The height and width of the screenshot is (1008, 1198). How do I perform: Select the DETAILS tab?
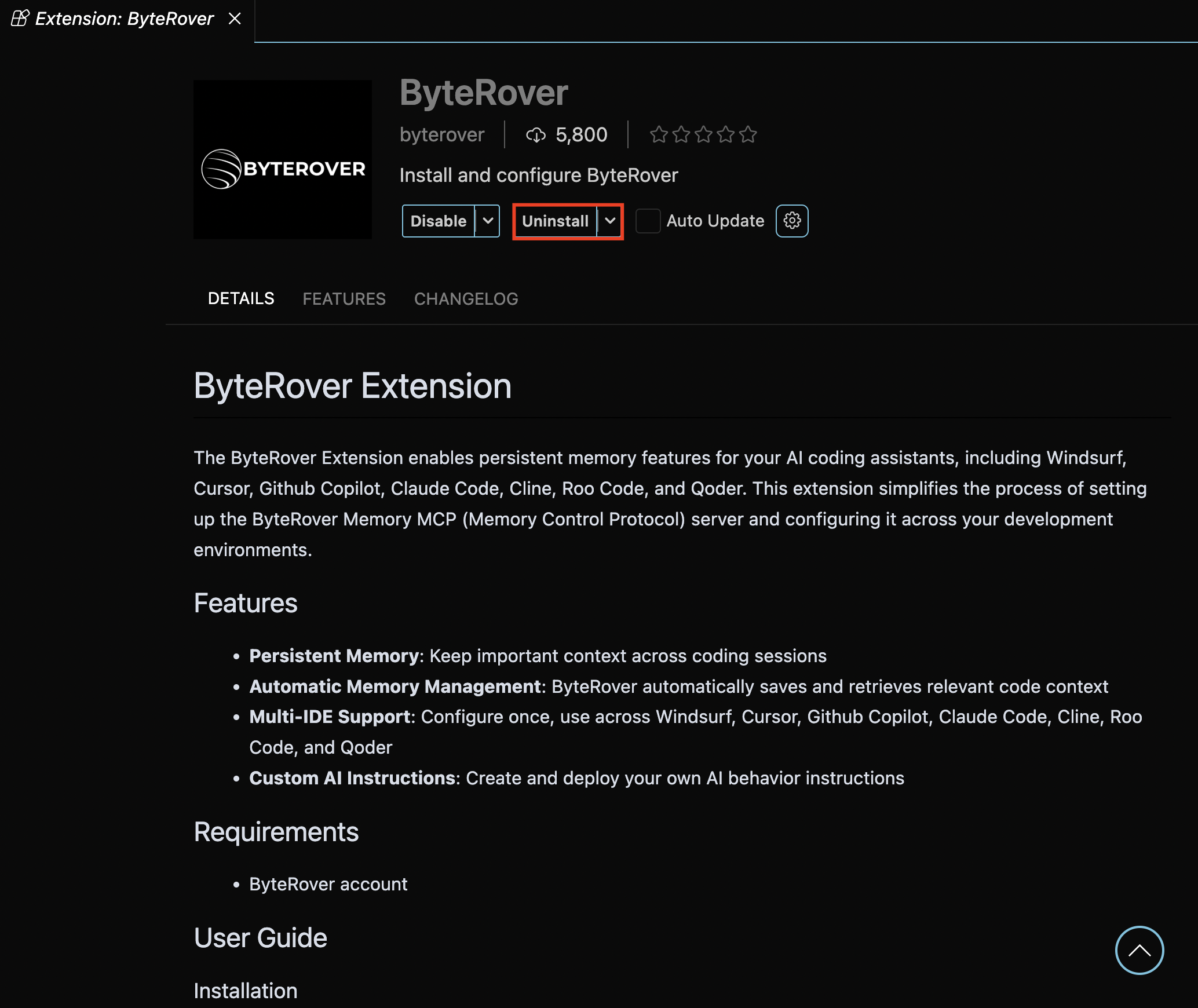241,298
